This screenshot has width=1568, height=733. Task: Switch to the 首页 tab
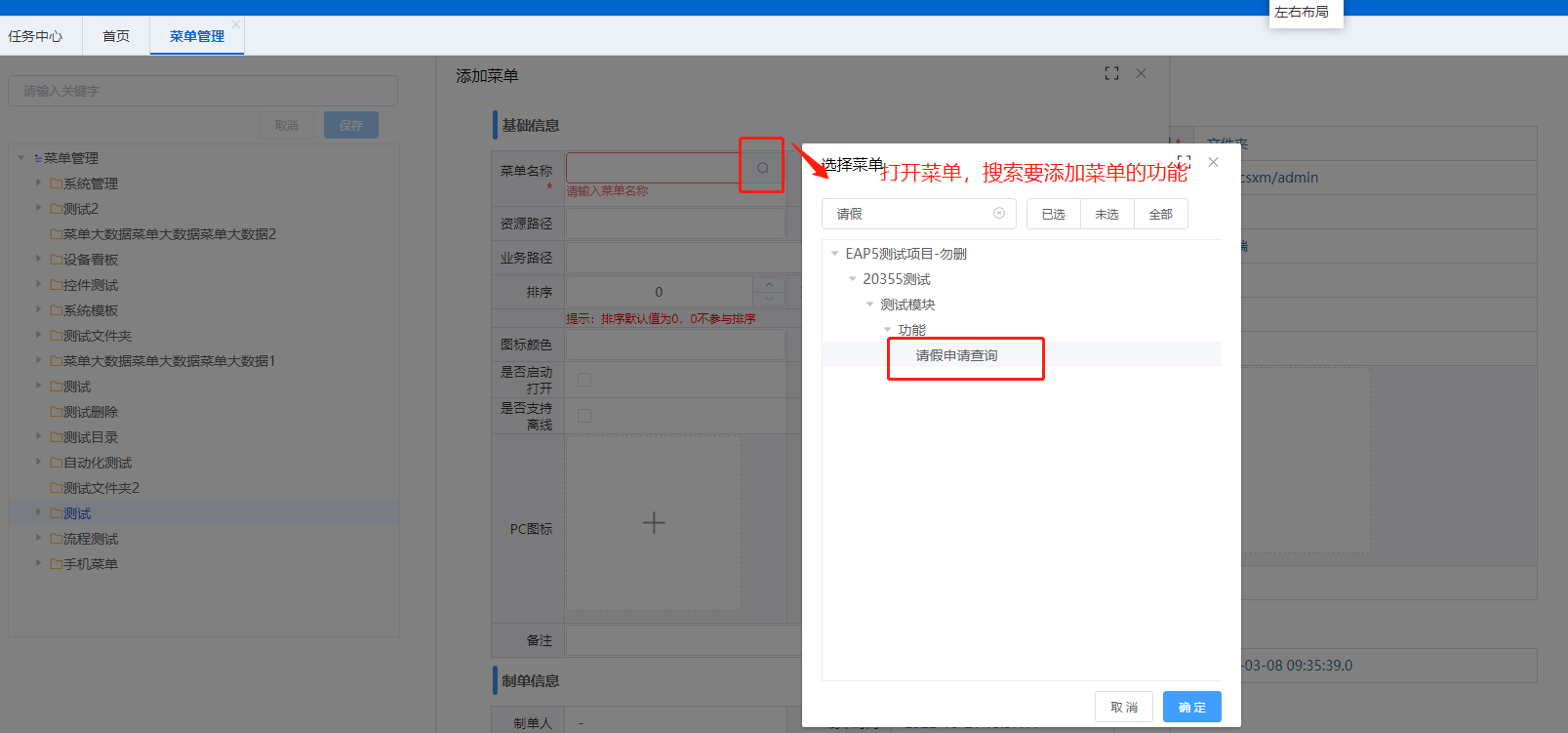point(116,36)
